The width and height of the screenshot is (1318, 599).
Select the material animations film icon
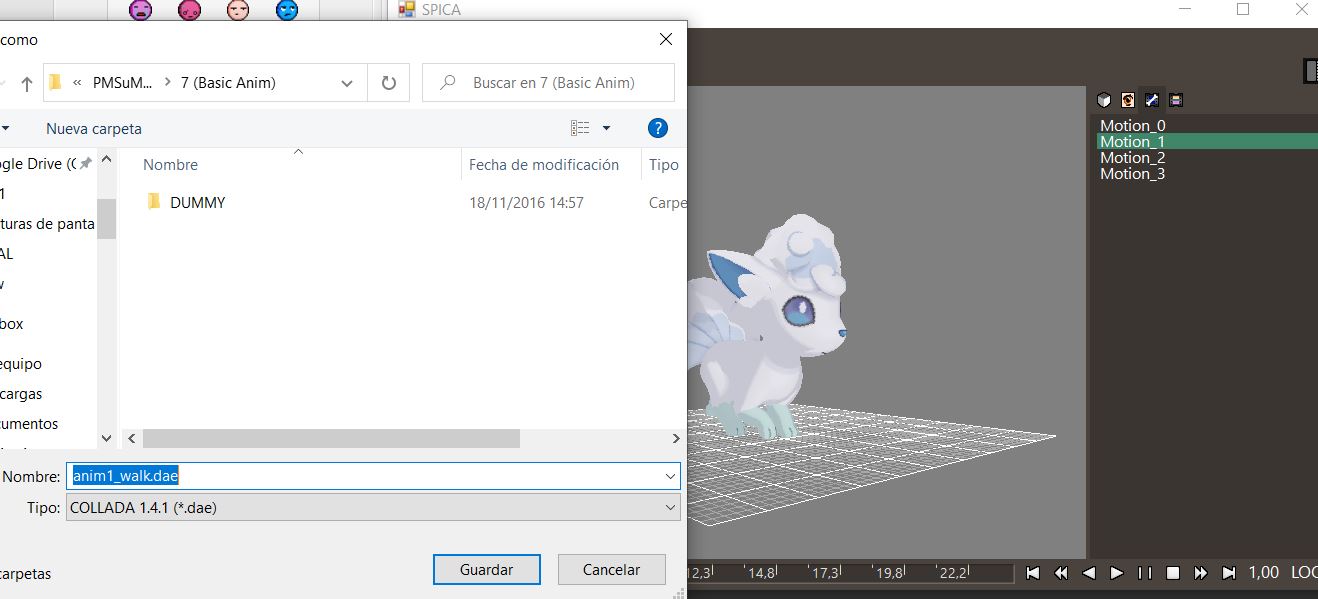pos(1176,100)
